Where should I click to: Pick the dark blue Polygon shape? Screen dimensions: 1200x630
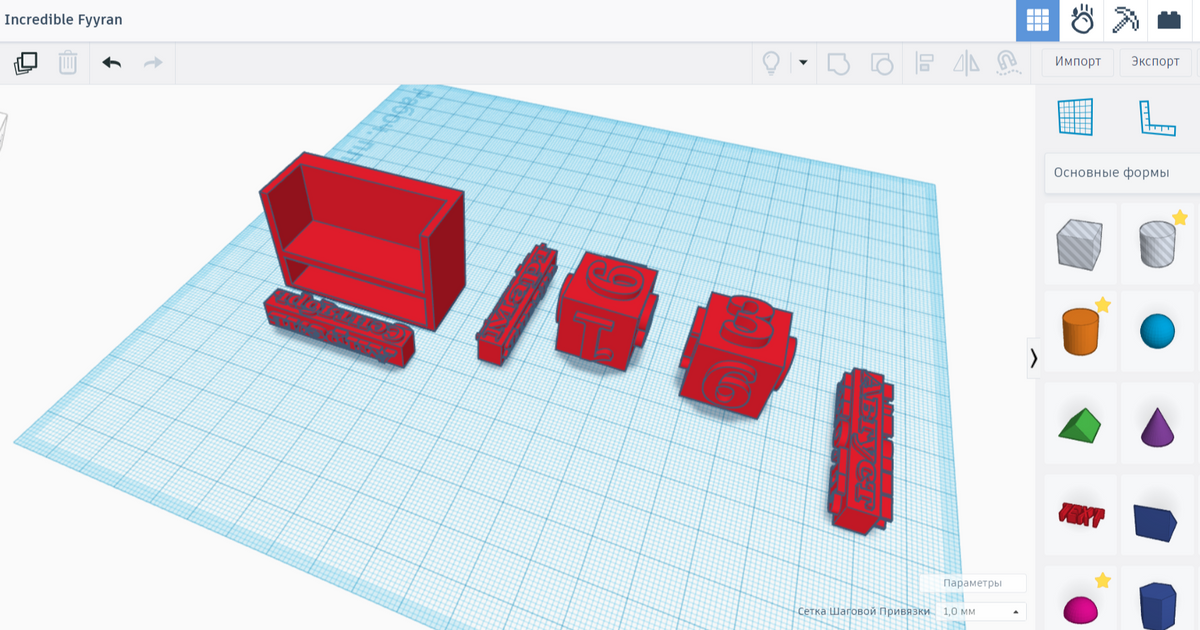pos(1158,604)
